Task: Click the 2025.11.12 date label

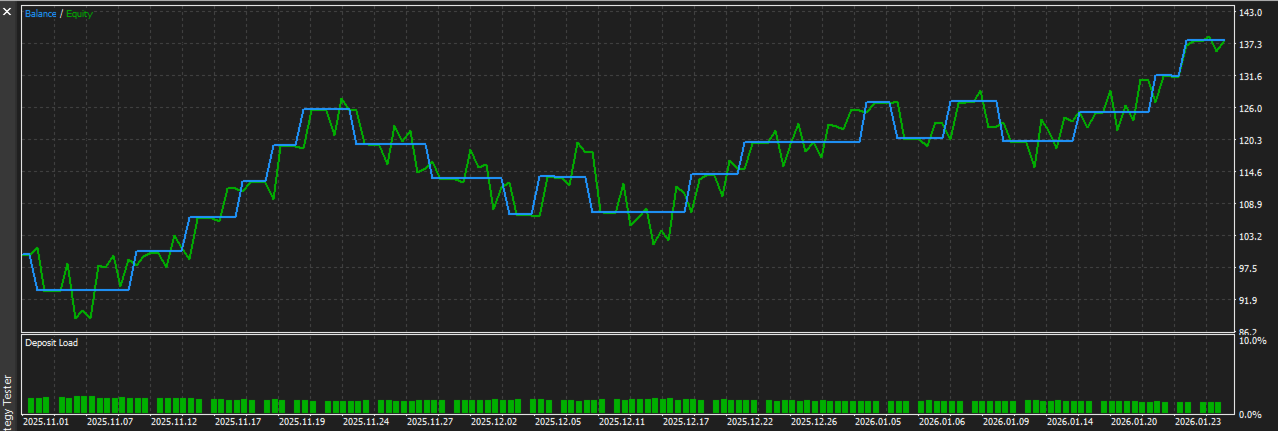Action: point(174,422)
